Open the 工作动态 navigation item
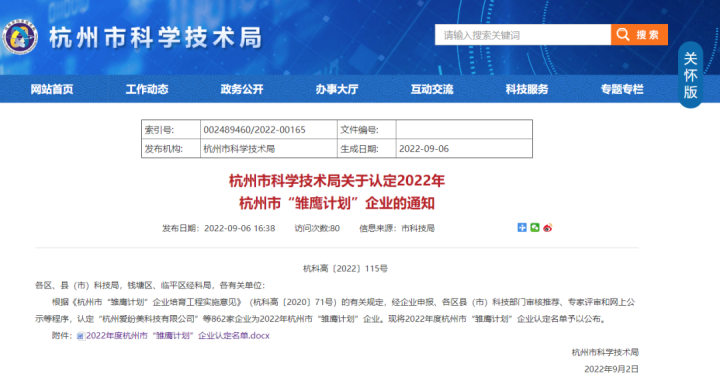720x381 pixels. [x=147, y=89]
